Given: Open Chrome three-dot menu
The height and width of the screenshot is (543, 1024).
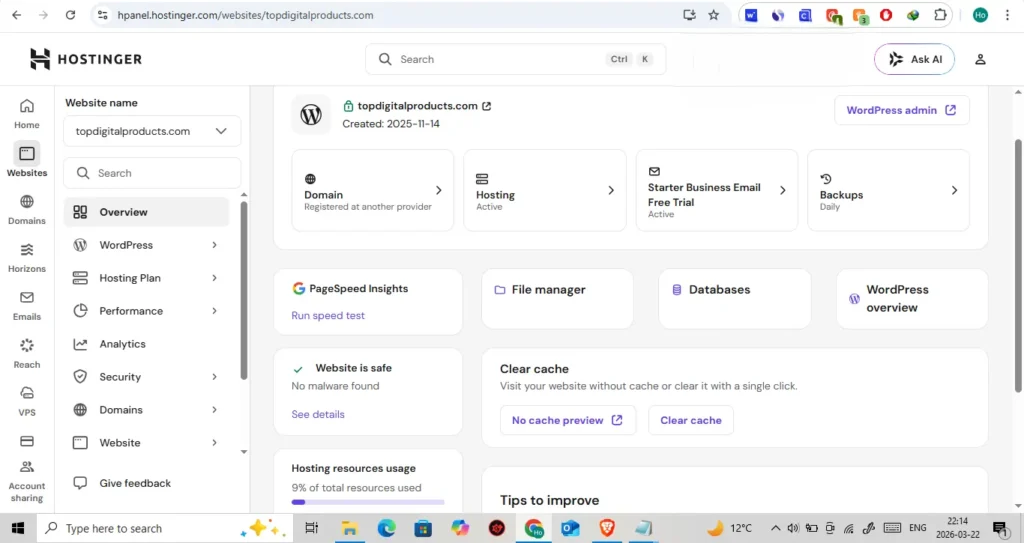Looking at the screenshot, I should [1007, 15].
